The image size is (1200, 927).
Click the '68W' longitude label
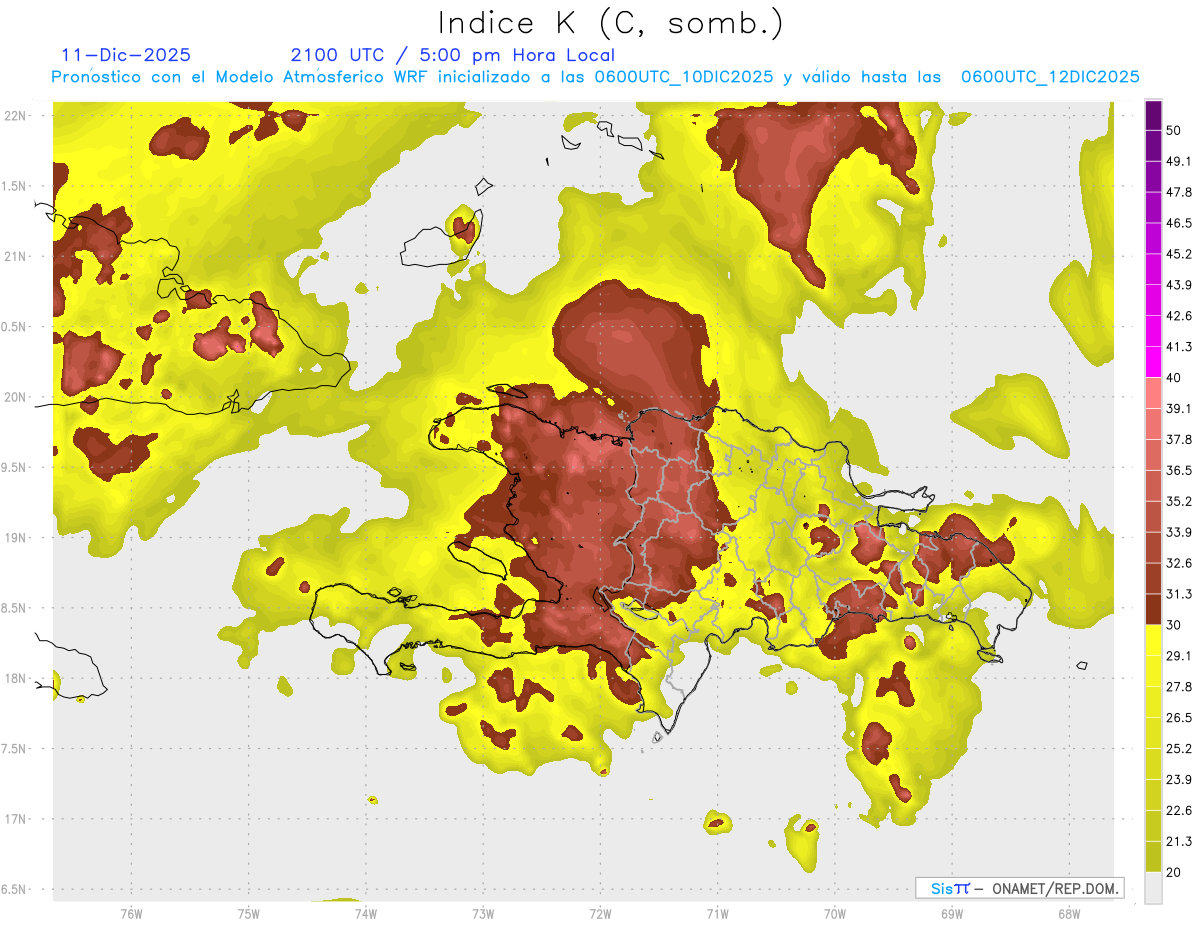click(1068, 913)
